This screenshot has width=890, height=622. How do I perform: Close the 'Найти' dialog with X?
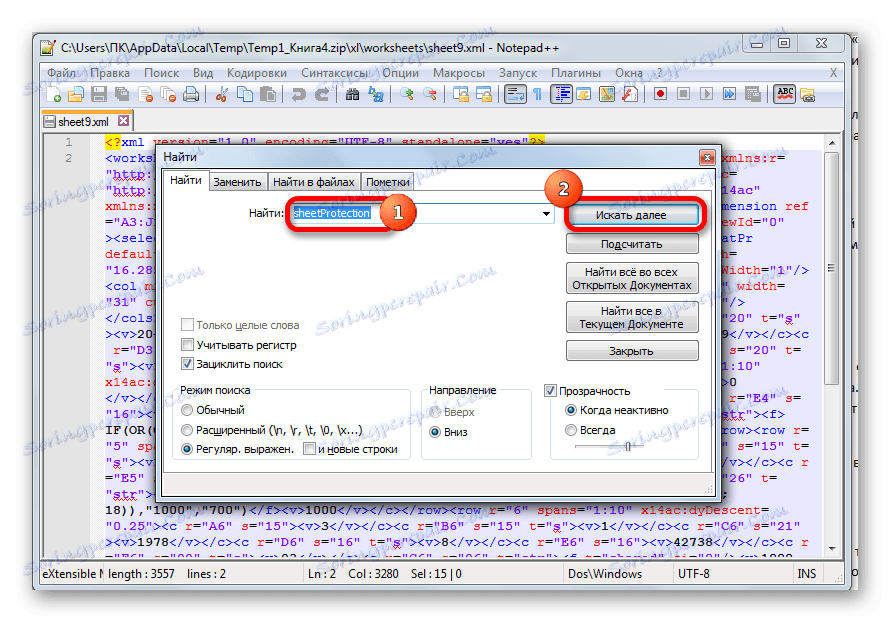click(707, 157)
